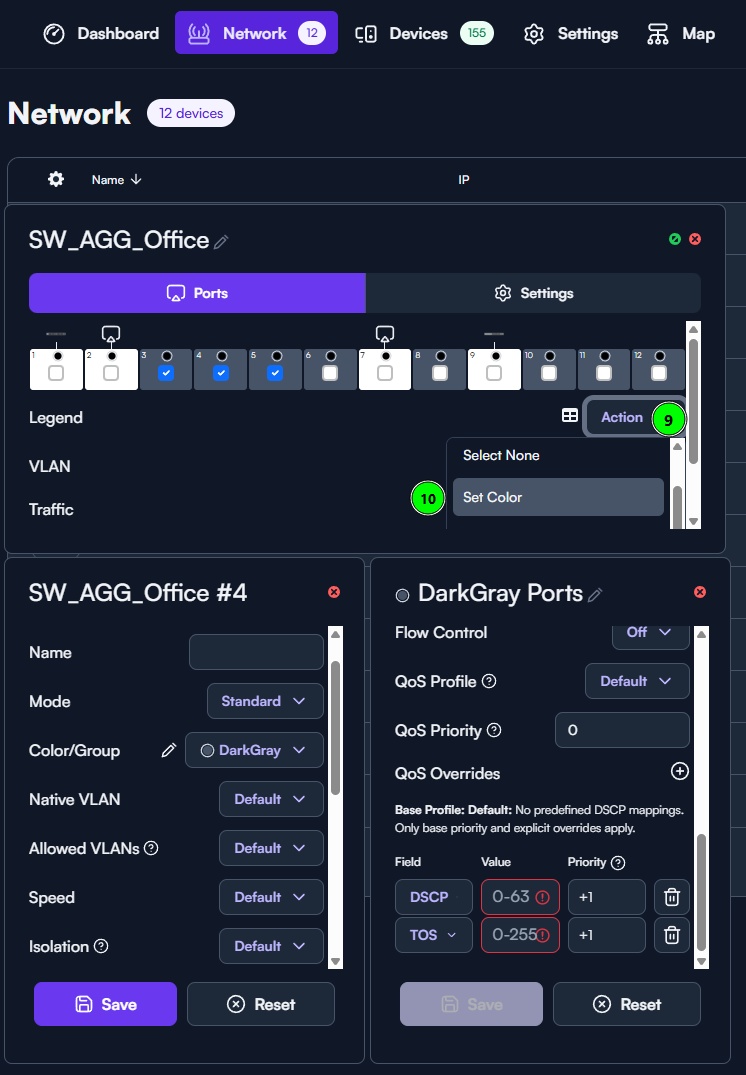Image resolution: width=746 pixels, height=1075 pixels.
Task: Reset the DarkGray Ports panel
Action: (x=626, y=1004)
